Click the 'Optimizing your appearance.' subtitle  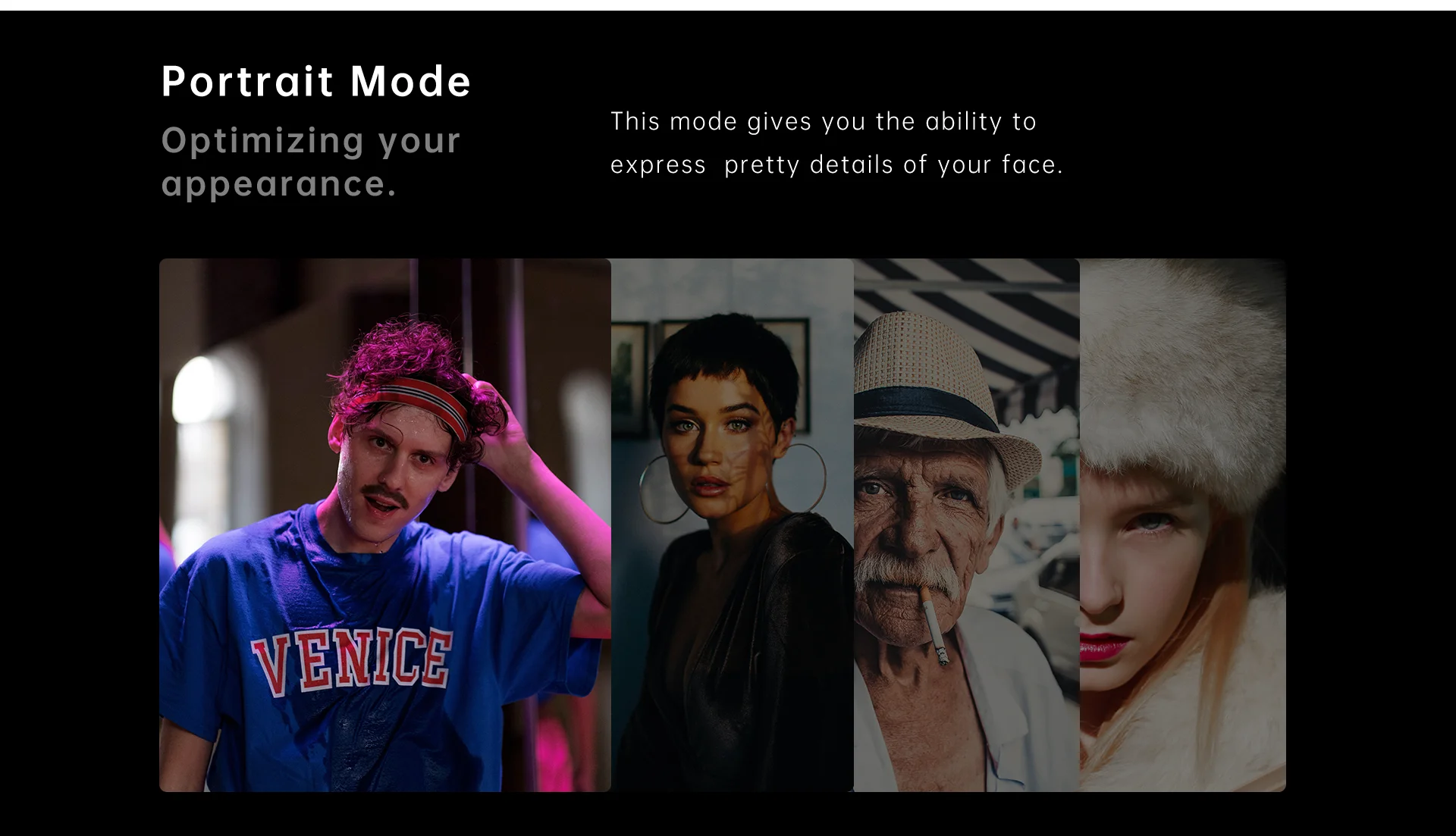click(x=311, y=161)
